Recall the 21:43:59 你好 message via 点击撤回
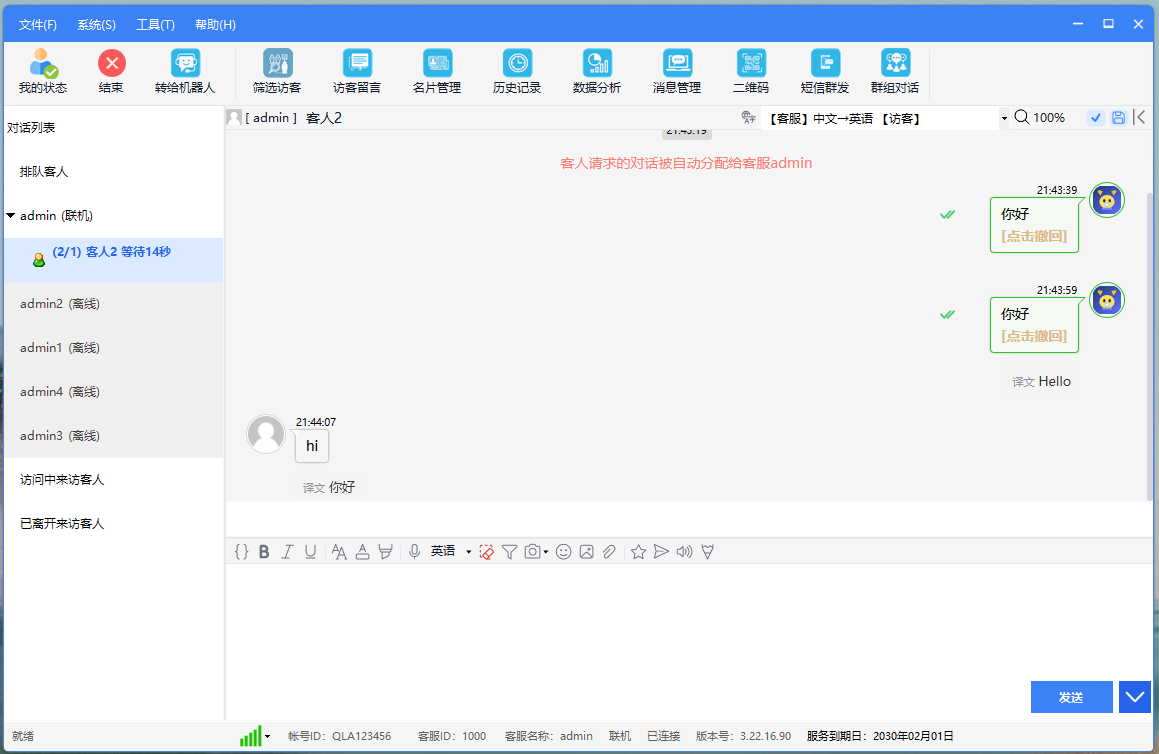Viewport: 1159px width, 754px height. 1034,336
